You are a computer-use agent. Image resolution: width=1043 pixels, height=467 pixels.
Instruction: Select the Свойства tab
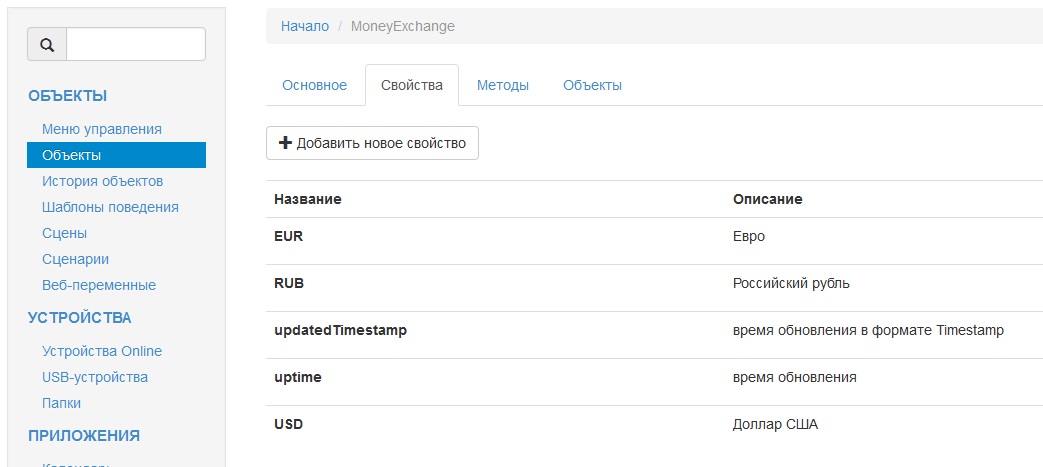point(411,85)
